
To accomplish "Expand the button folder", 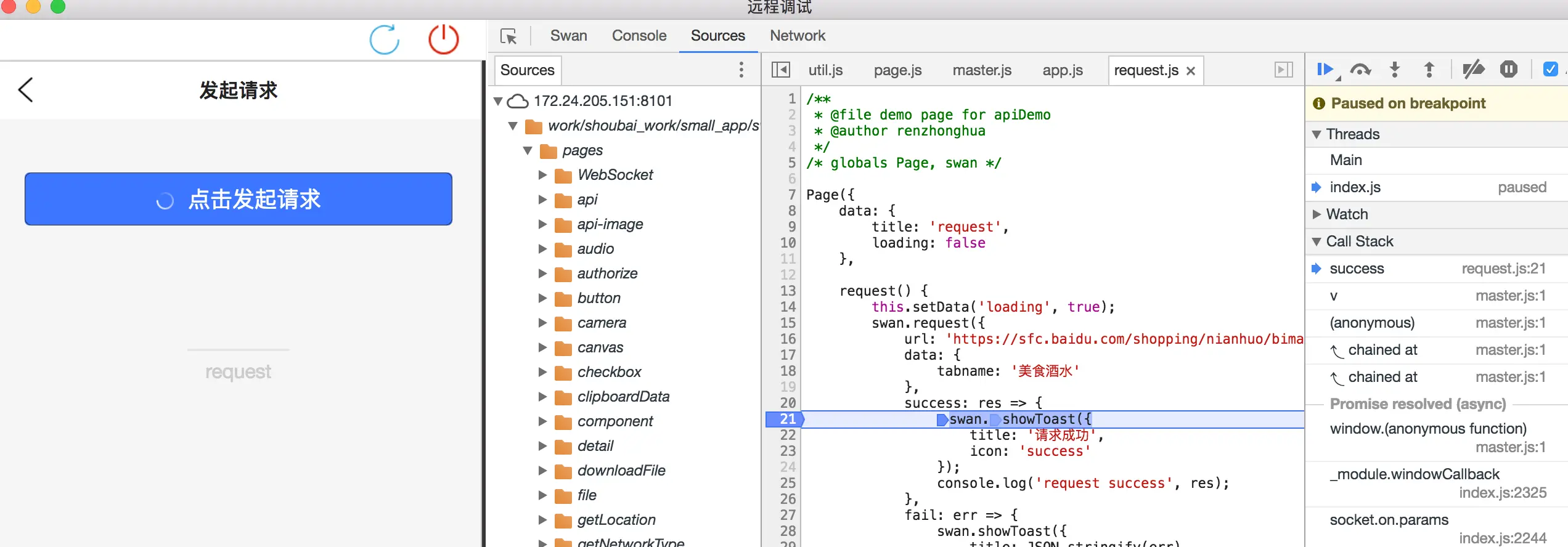I will click(542, 298).
